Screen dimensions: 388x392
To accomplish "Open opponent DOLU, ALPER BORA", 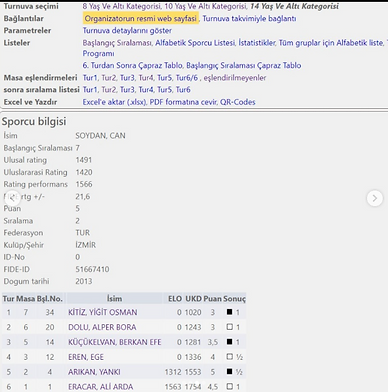I will (x=102, y=327).
